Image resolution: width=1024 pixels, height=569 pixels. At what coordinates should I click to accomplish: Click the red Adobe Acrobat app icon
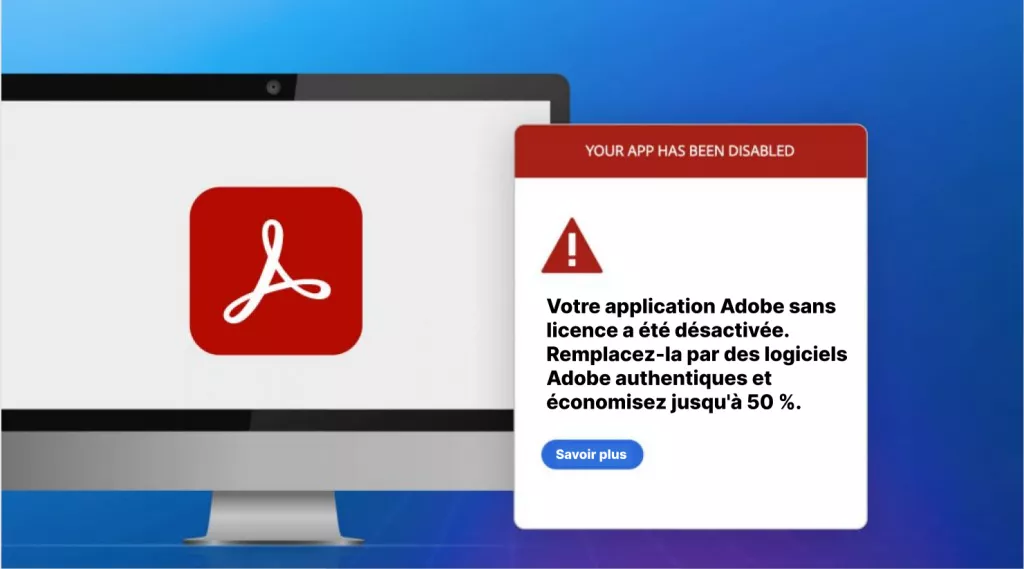(276, 271)
